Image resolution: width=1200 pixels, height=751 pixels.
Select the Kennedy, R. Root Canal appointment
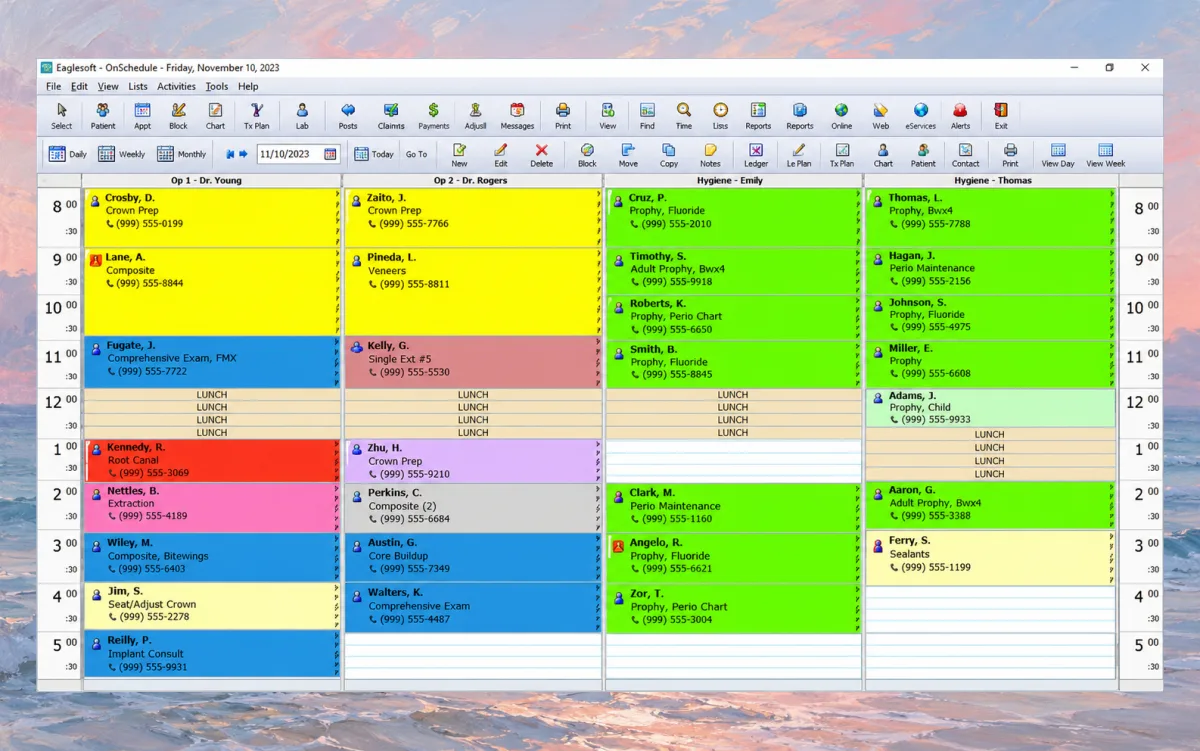pyautogui.click(x=212, y=460)
